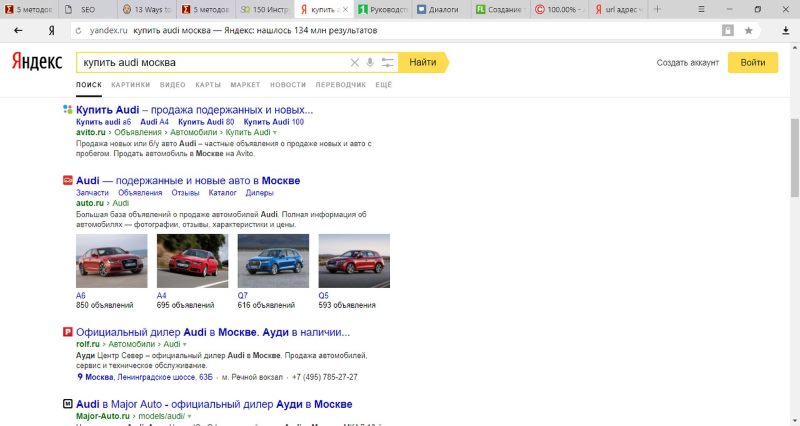
Task: Click the Найти search button
Action: [423, 62]
